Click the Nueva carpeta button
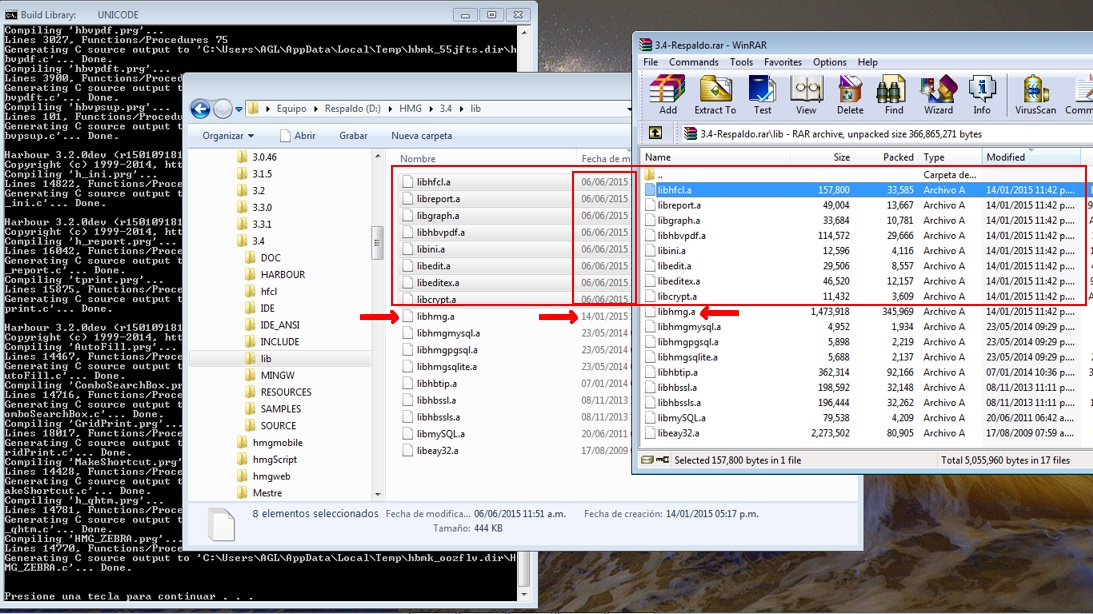Image resolution: width=1093 pixels, height=614 pixels. [x=421, y=136]
